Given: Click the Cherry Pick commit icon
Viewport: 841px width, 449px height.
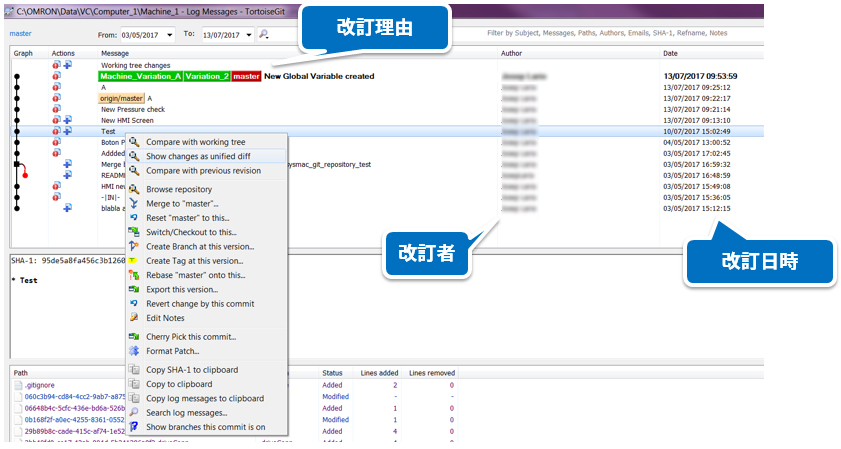Looking at the screenshot, I should [134, 337].
